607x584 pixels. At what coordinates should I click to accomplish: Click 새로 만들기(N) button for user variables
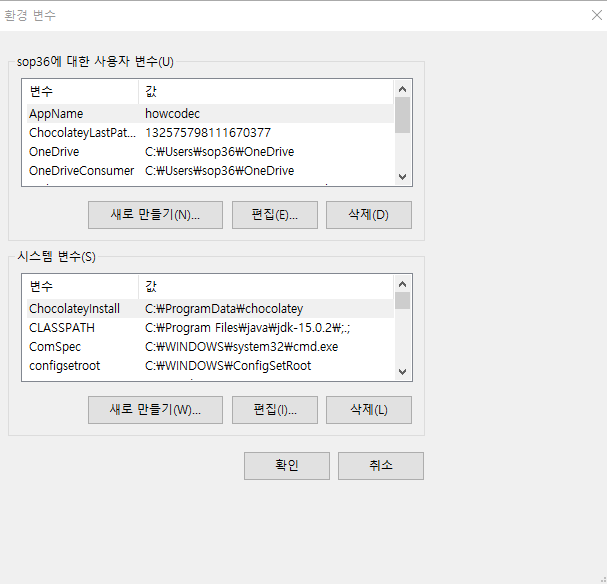(155, 215)
